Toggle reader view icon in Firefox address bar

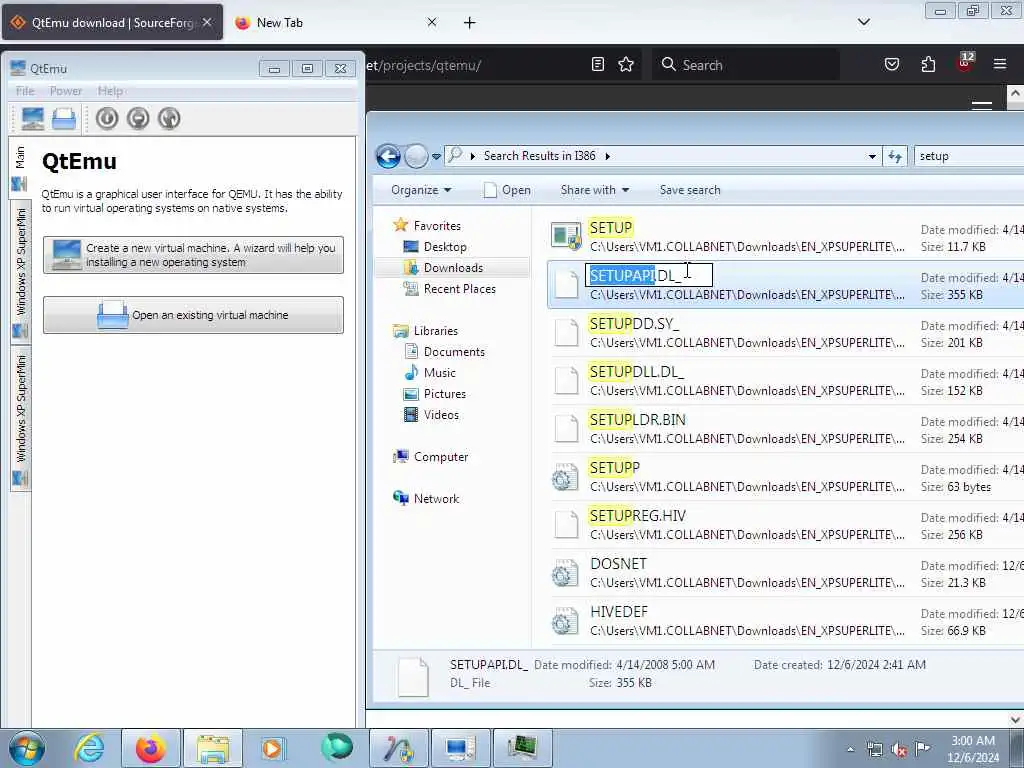[x=598, y=64]
